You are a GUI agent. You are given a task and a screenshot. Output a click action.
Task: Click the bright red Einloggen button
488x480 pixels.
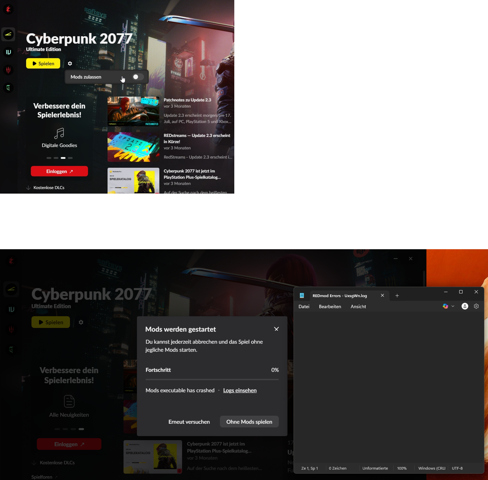pos(59,171)
